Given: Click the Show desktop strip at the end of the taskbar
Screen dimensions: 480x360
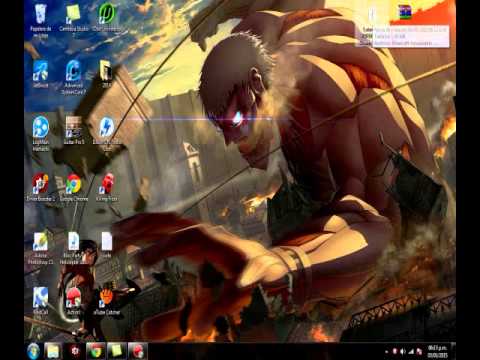Looking at the screenshot, I should [453, 351].
